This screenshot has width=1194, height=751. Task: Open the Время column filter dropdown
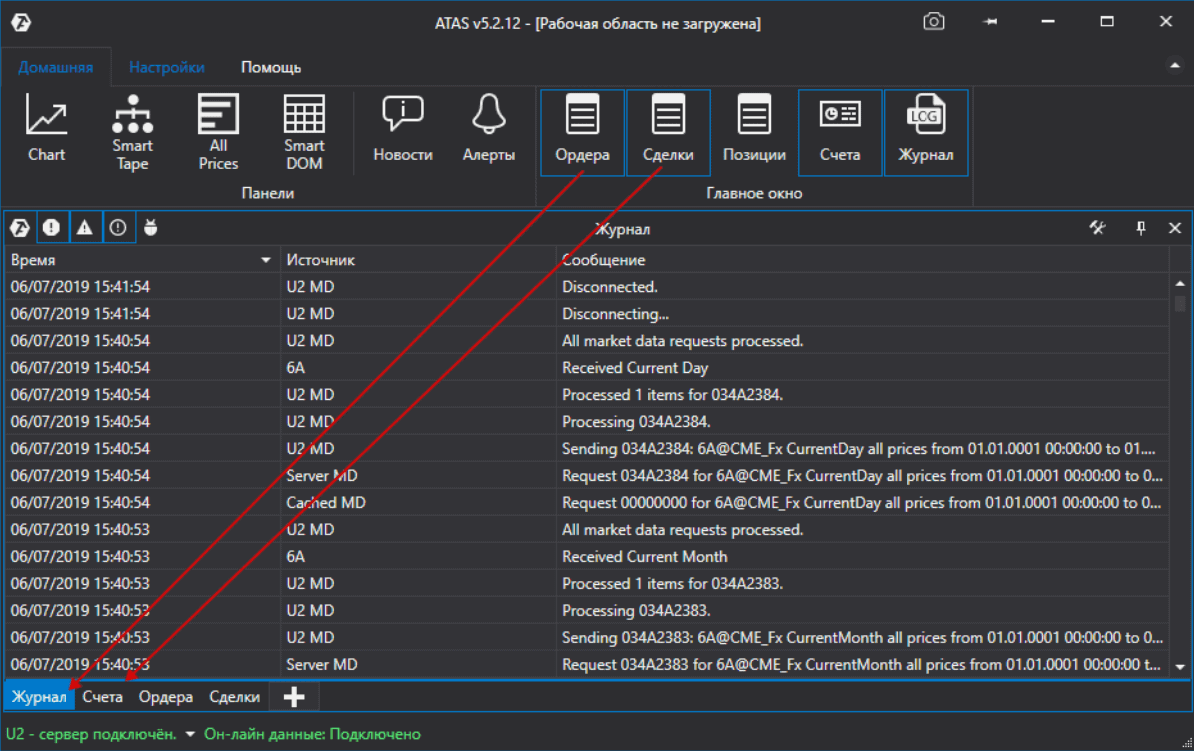tap(265, 259)
